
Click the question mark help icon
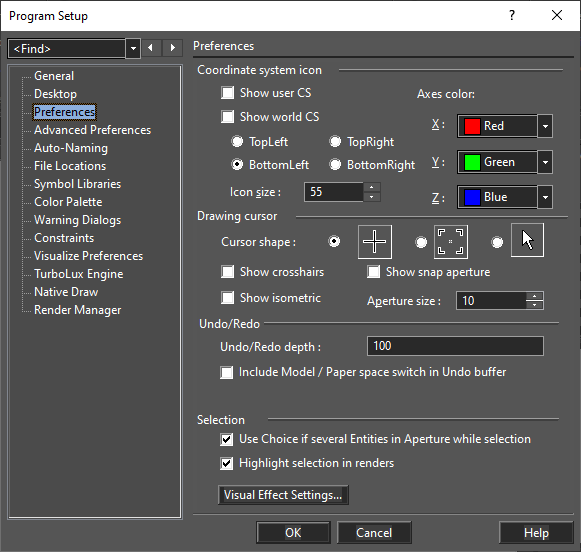click(512, 16)
